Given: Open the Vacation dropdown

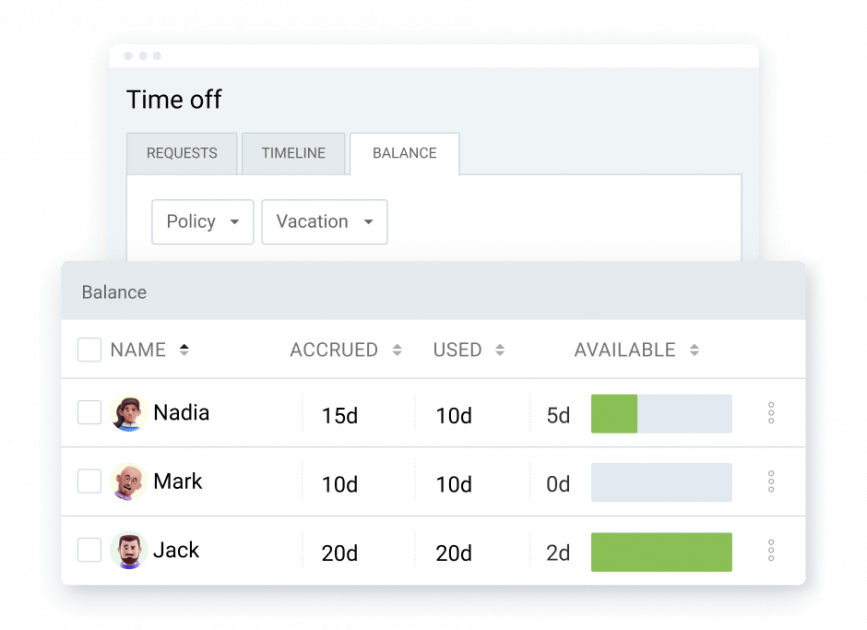Looking at the screenshot, I should tap(324, 222).
